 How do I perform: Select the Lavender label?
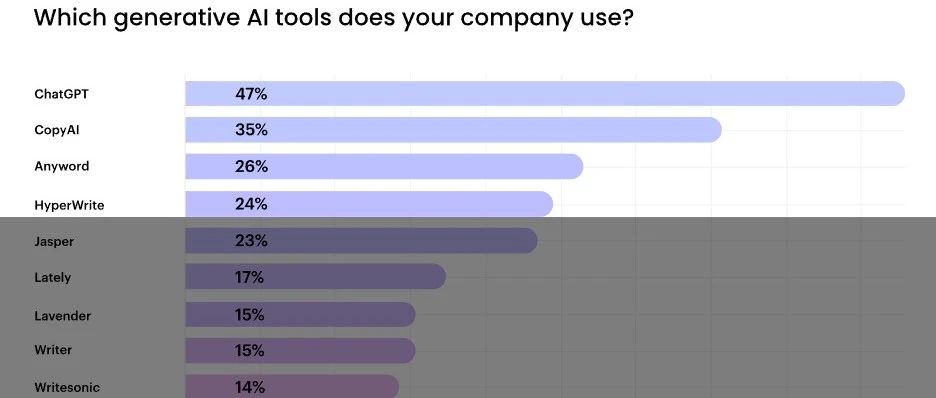point(63,316)
